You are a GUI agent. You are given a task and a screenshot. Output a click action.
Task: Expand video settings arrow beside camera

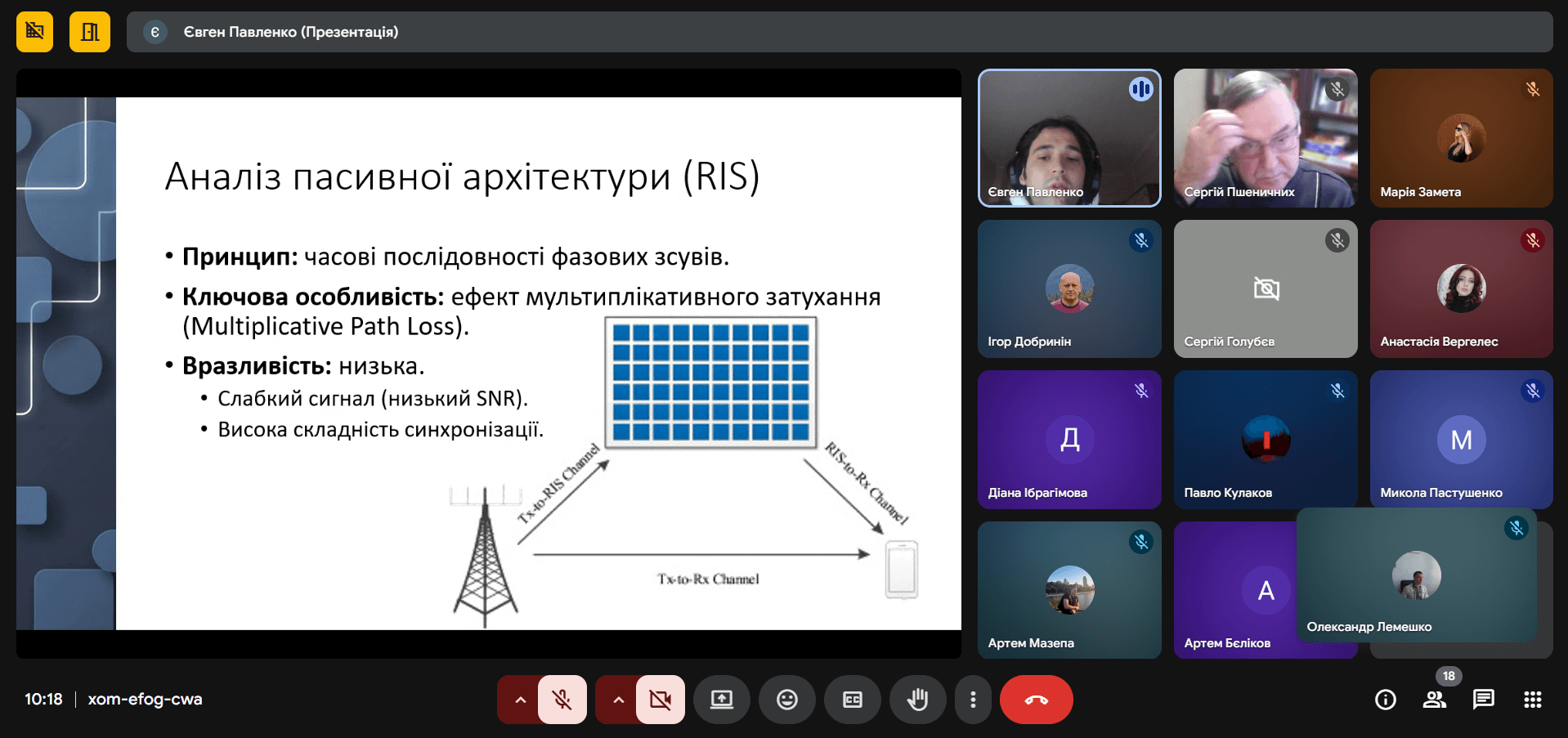pyautogui.click(x=618, y=700)
